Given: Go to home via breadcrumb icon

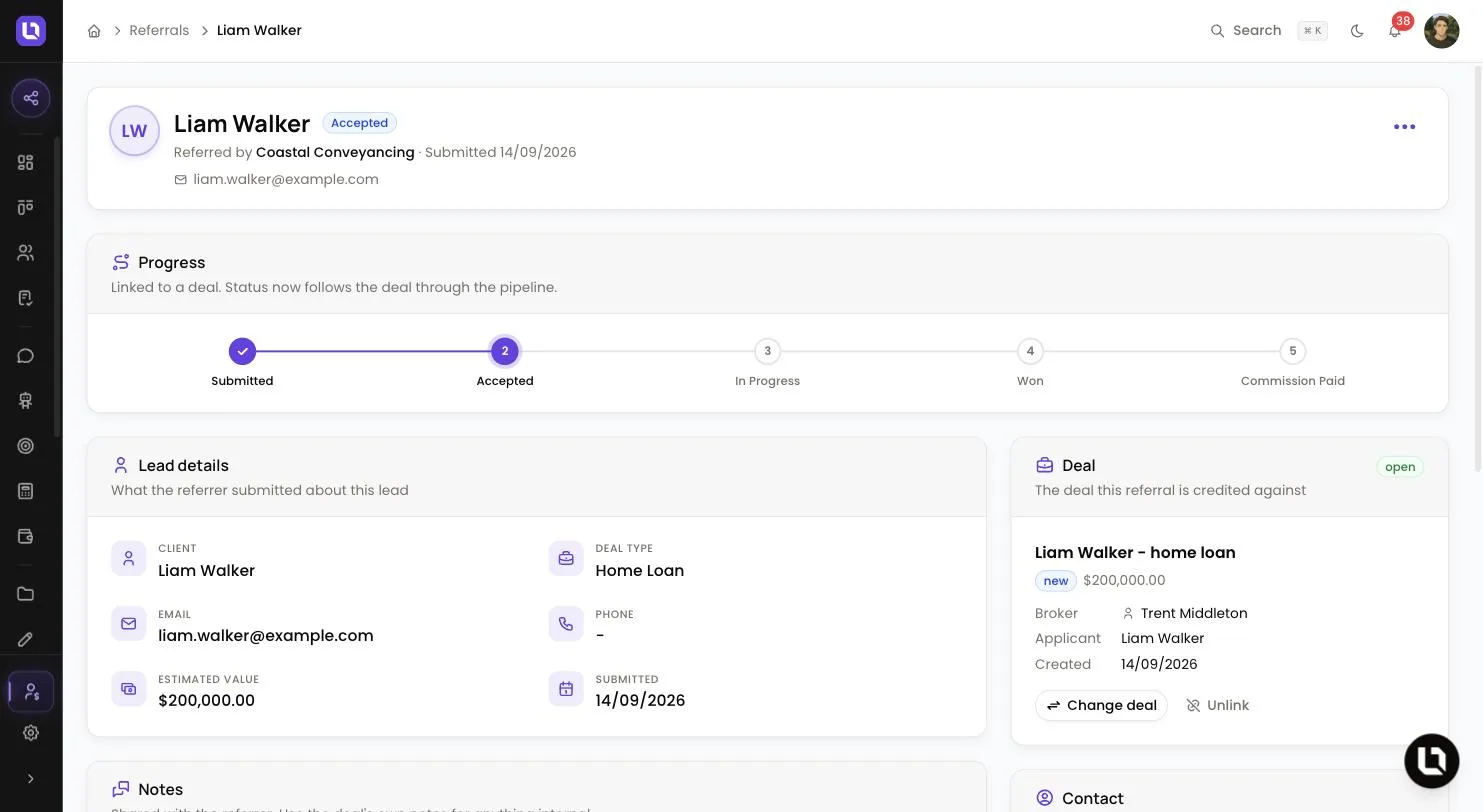Looking at the screenshot, I should coord(94,31).
